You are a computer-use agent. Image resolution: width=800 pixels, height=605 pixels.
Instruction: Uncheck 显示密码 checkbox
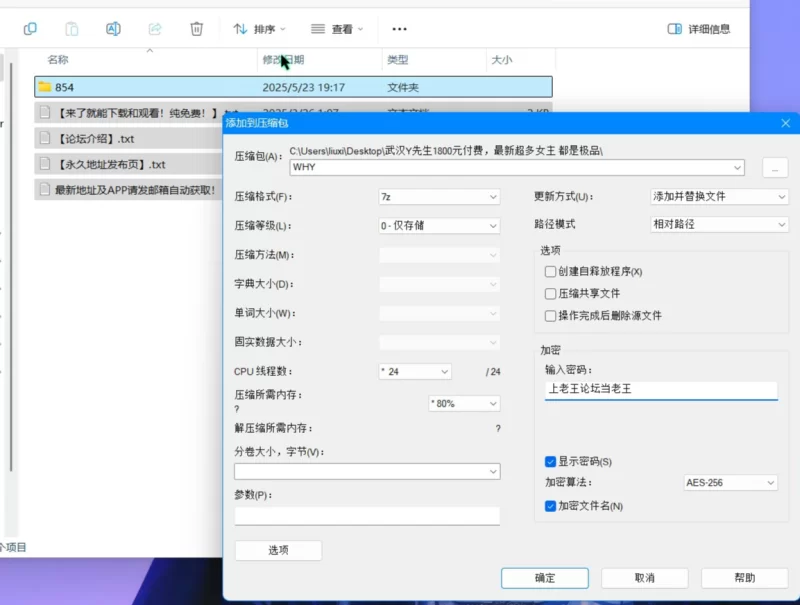pos(550,462)
